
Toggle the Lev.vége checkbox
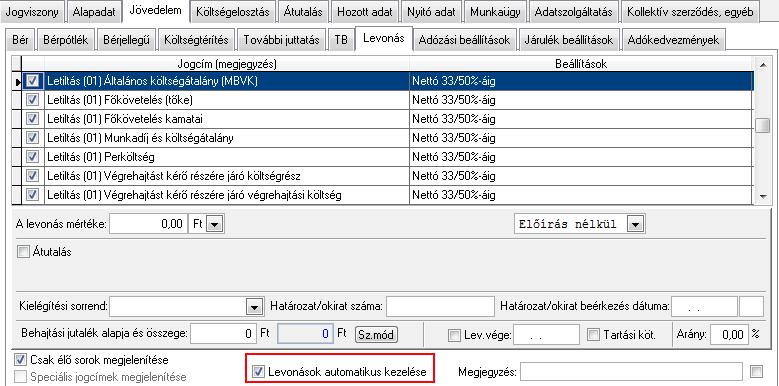point(454,335)
